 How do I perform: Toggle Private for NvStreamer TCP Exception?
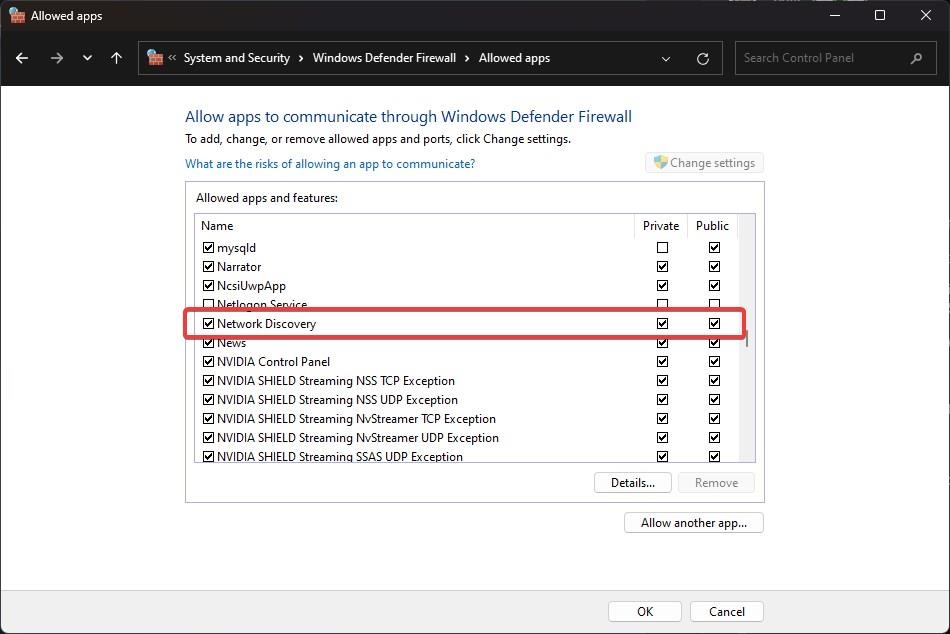662,418
